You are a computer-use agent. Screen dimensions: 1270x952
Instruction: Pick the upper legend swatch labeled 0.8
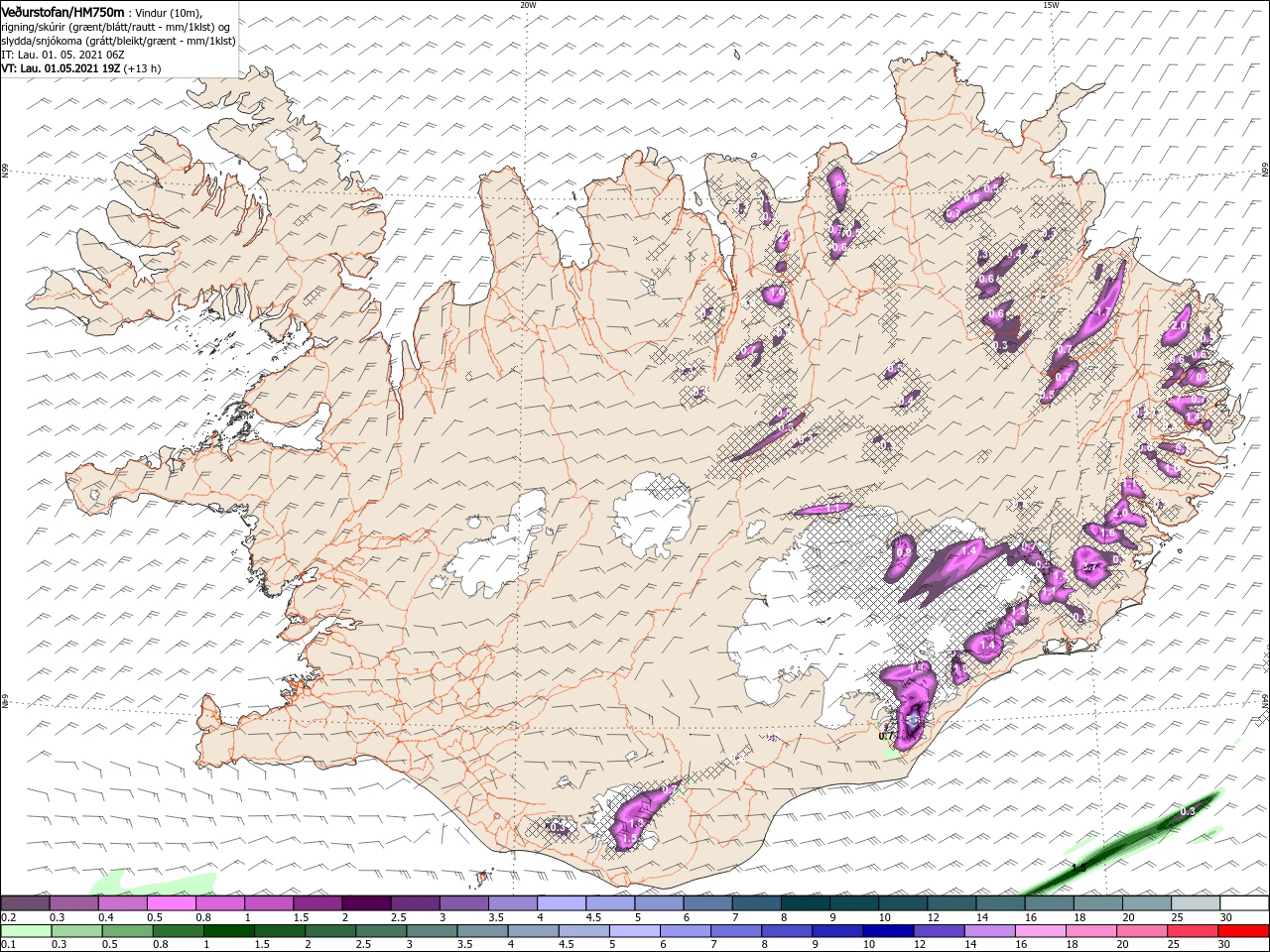coord(219,903)
